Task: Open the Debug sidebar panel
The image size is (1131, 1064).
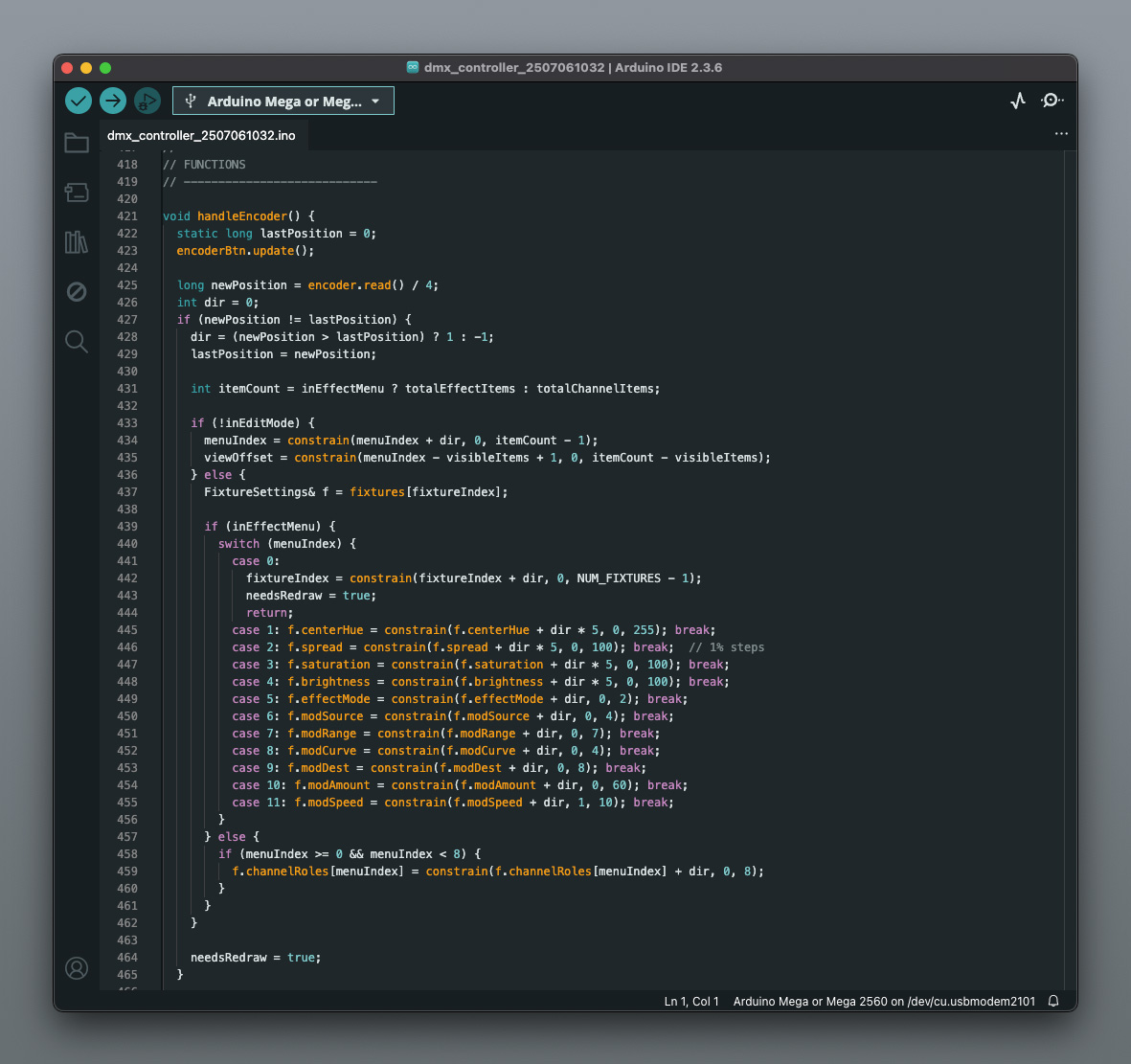Action: click(77, 292)
